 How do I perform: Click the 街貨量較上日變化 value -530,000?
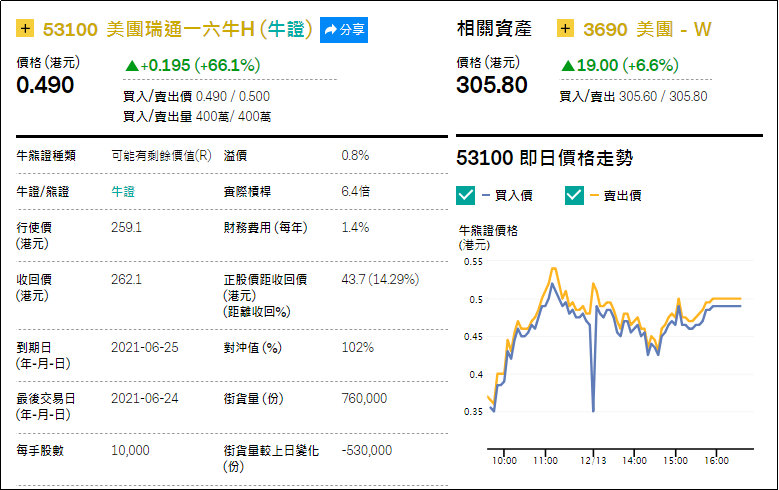pos(367,451)
